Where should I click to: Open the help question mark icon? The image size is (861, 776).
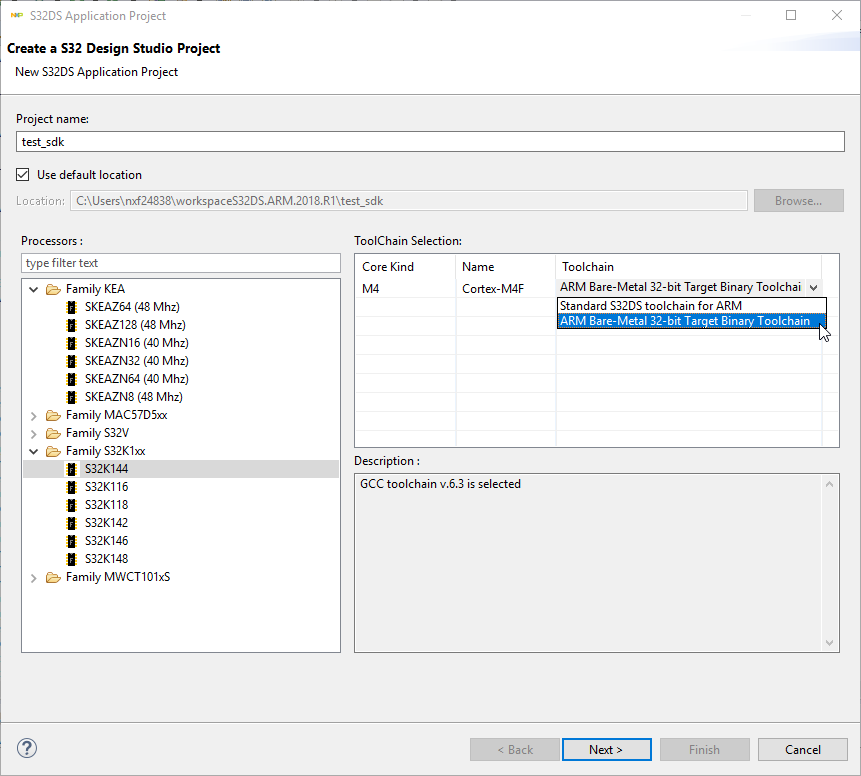[x=27, y=748]
